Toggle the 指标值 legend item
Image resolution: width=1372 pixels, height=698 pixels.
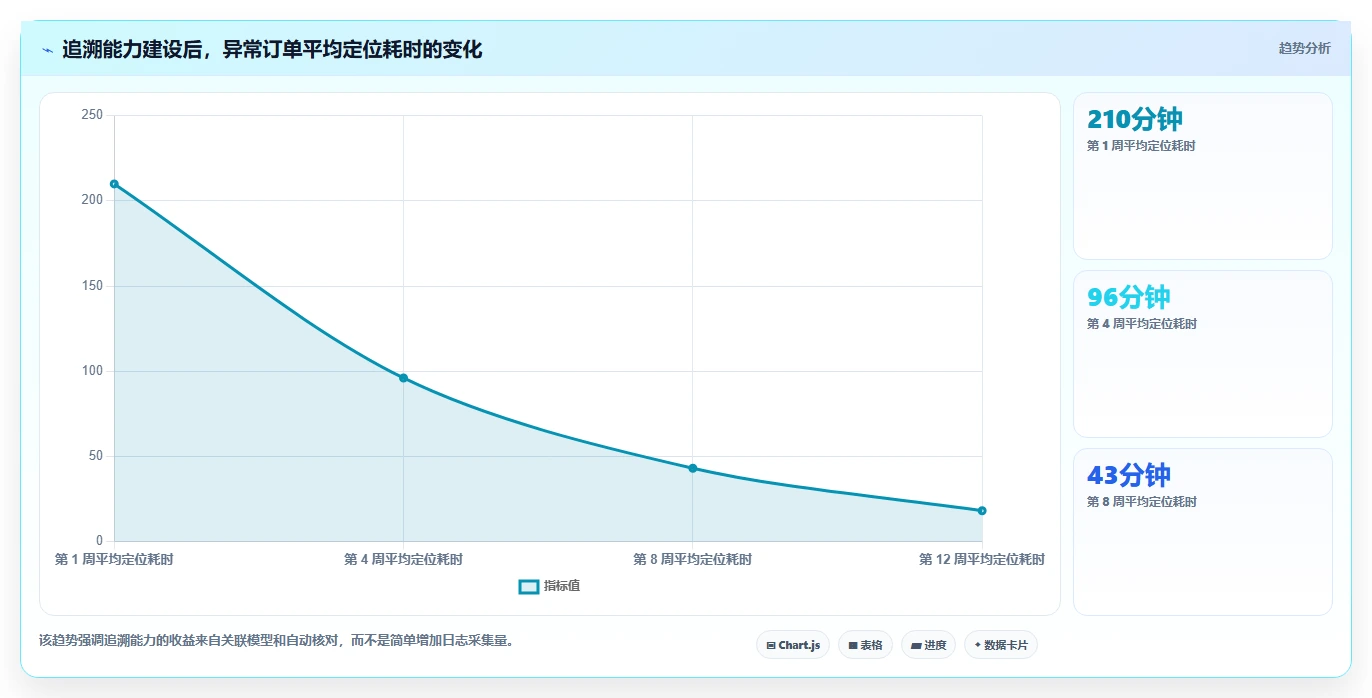coord(549,586)
